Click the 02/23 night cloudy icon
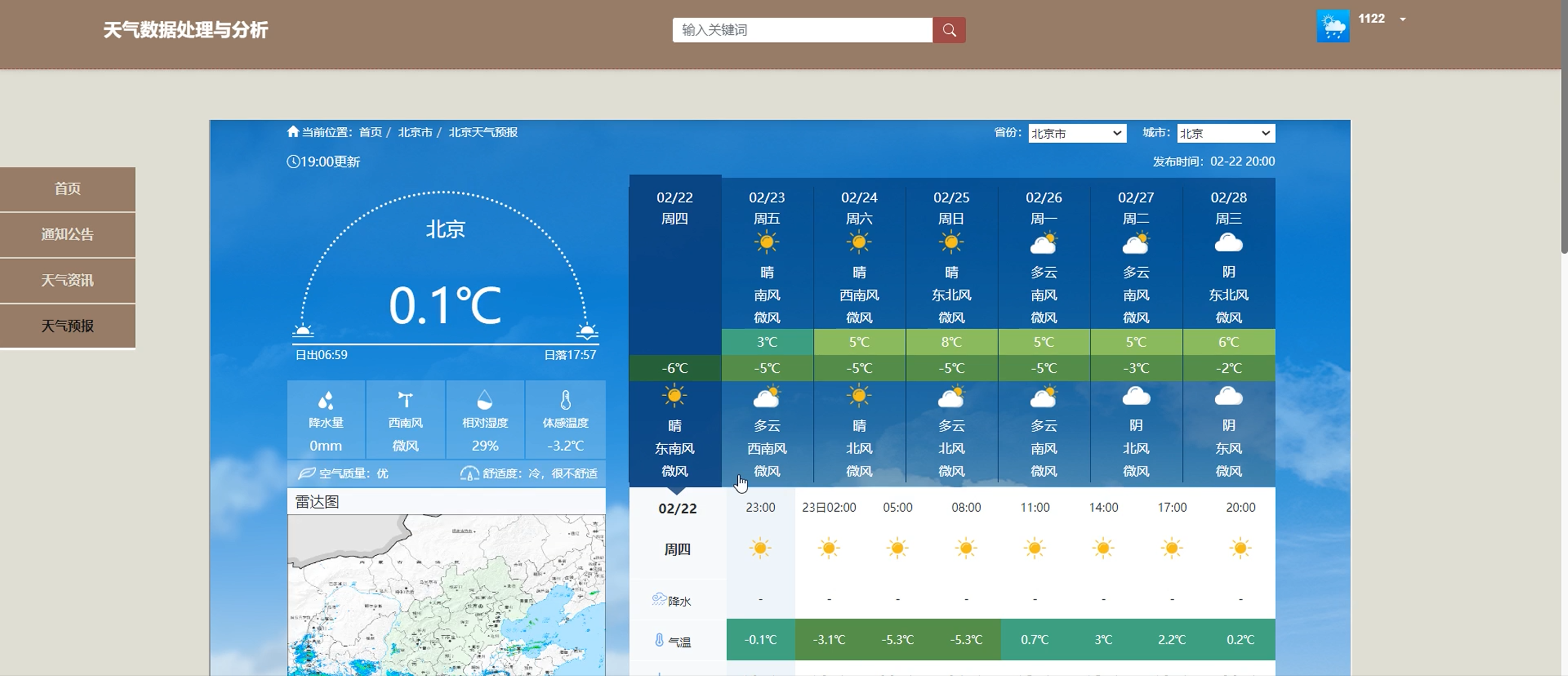This screenshot has height=676, width=1568. pos(767,397)
